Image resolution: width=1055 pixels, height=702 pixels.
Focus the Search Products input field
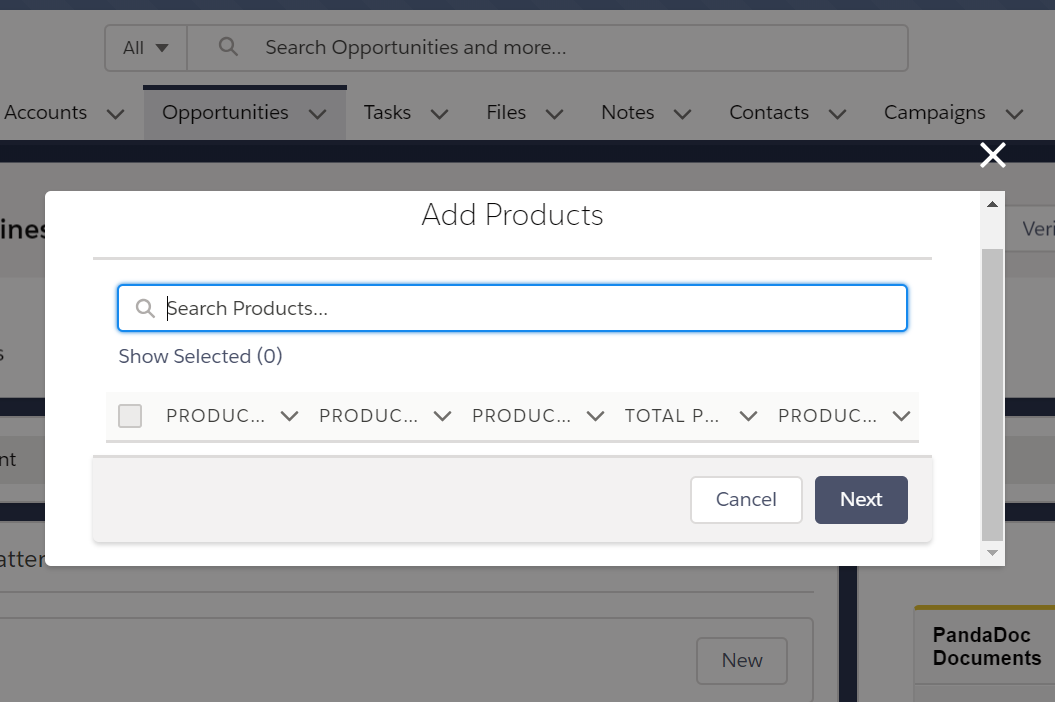coord(530,308)
